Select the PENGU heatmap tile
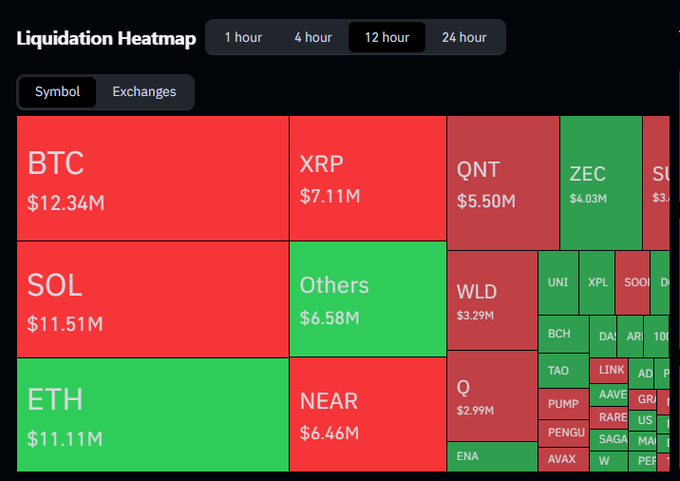 pyautogui.click(x=563, y=433)
